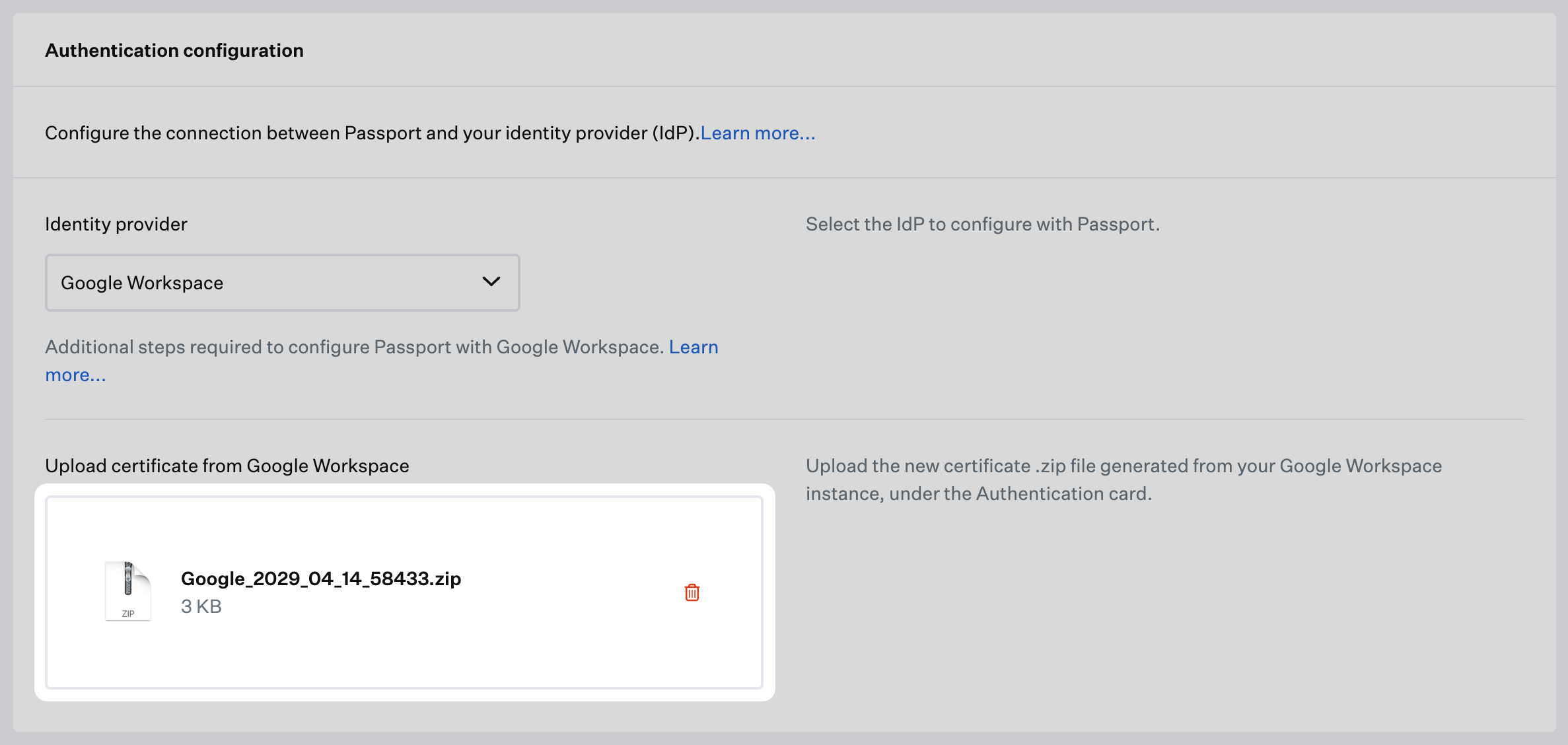Open Learn more link about identity provider
Viewport: 1568px width, 745px height.
pyautogui.click(x=758, y=133)
